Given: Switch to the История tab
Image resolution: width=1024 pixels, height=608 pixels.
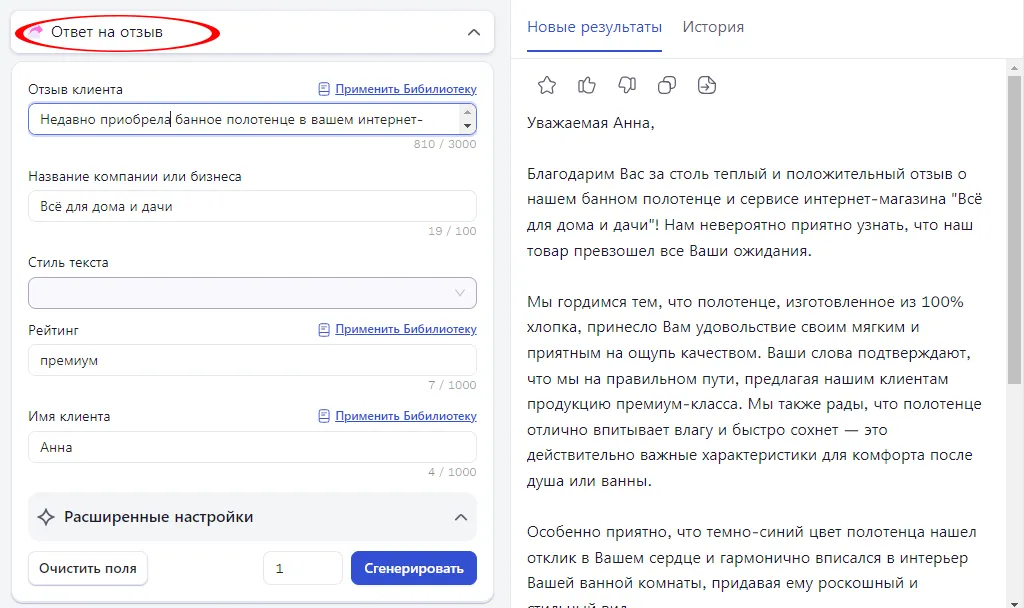Looking at the screenshot, I should pos(713,27).
